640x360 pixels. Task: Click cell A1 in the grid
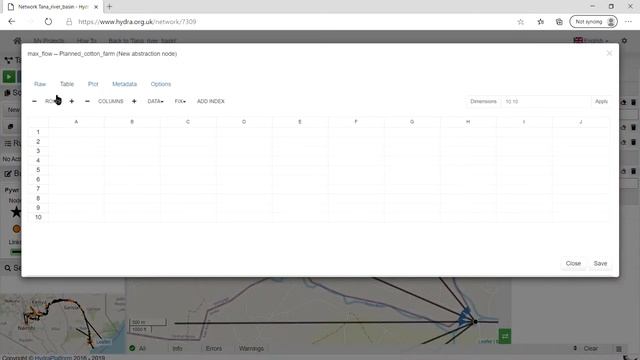pyautogui.click(x=76, y=132)
